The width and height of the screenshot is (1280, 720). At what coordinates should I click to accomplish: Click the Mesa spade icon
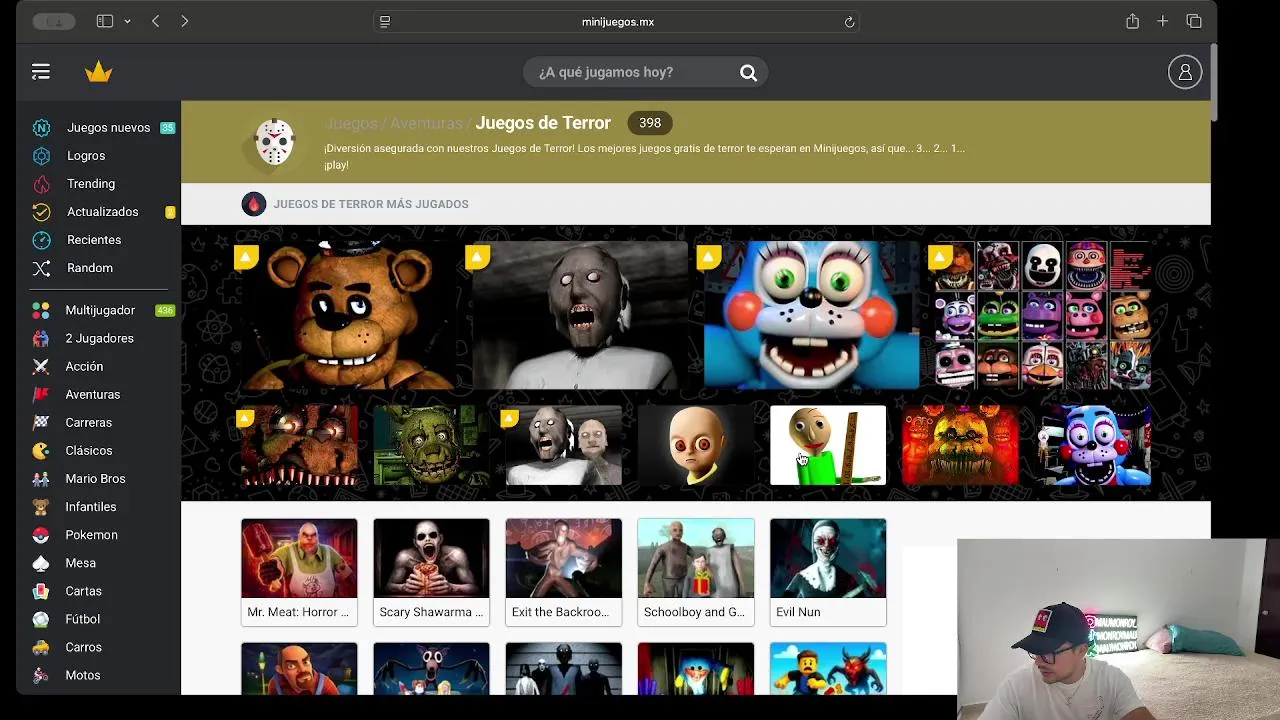(x=41, y=563)
